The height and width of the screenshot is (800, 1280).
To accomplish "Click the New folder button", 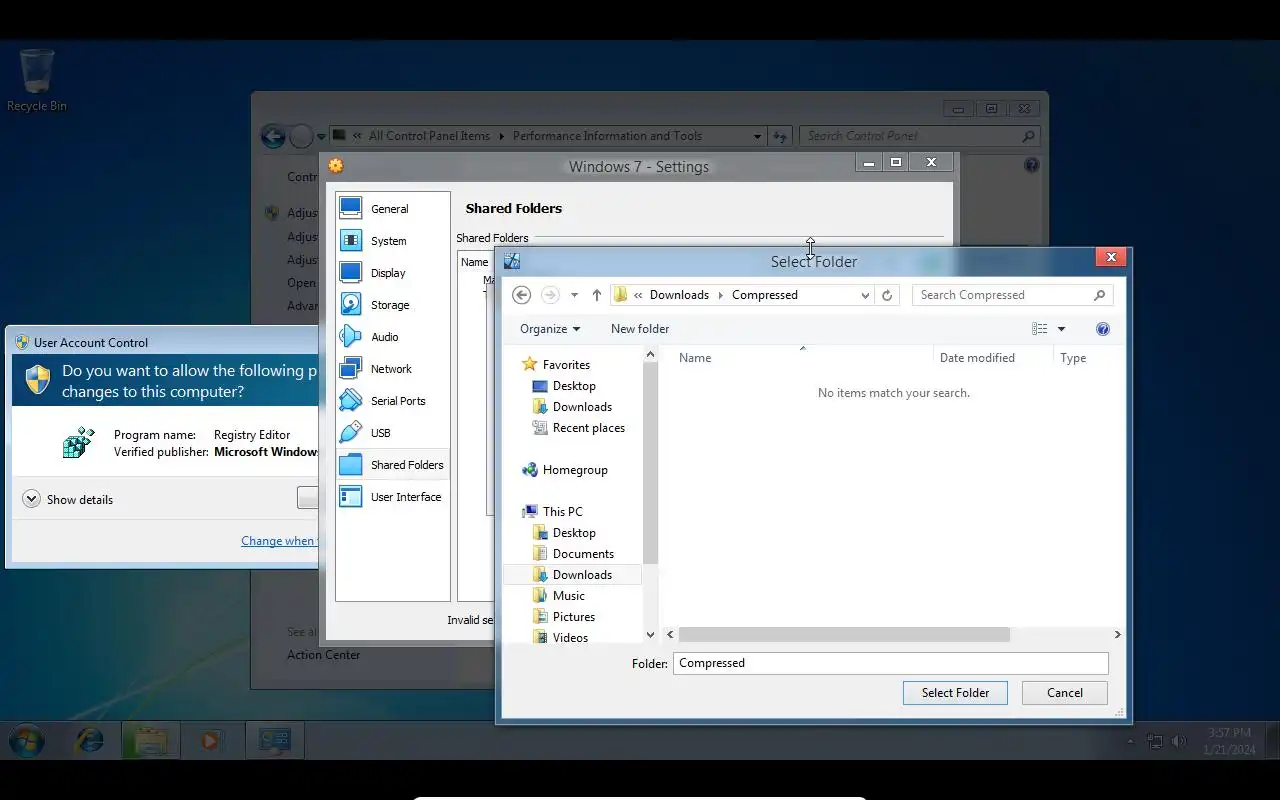I will (x=640, y=329).
